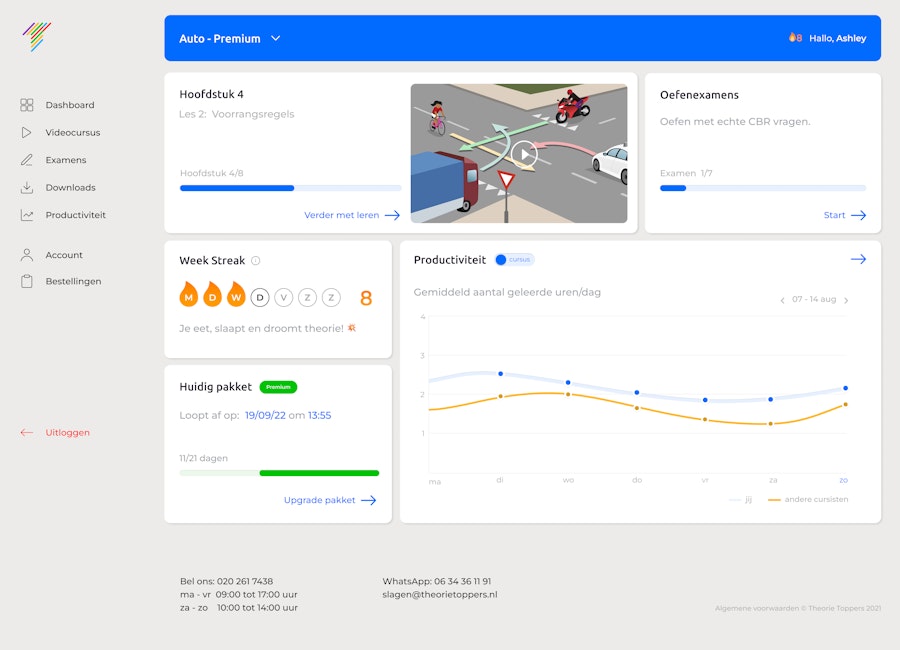
Task: Open the Productiviteit line-chart icon
Action: coord(26,214)
